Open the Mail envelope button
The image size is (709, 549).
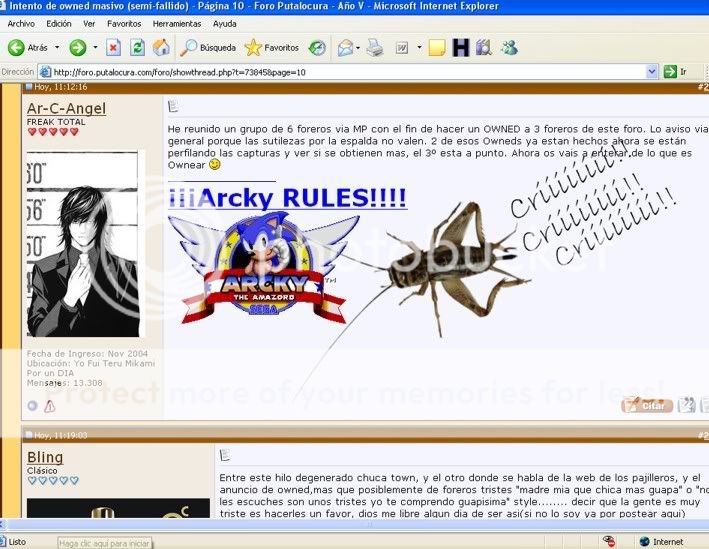[x=345, y=47]
